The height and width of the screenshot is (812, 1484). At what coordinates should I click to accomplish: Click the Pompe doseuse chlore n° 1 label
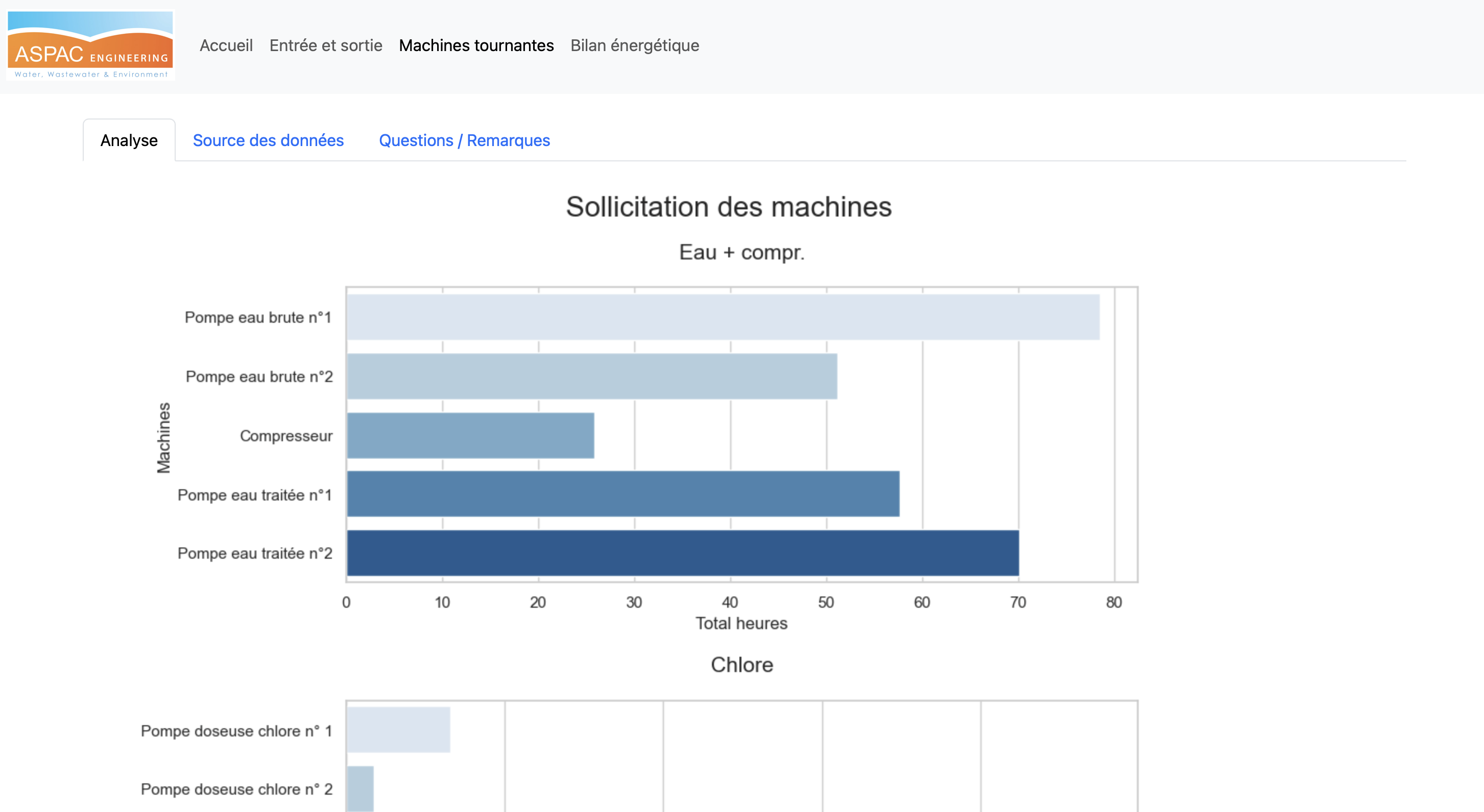[236, 731]
